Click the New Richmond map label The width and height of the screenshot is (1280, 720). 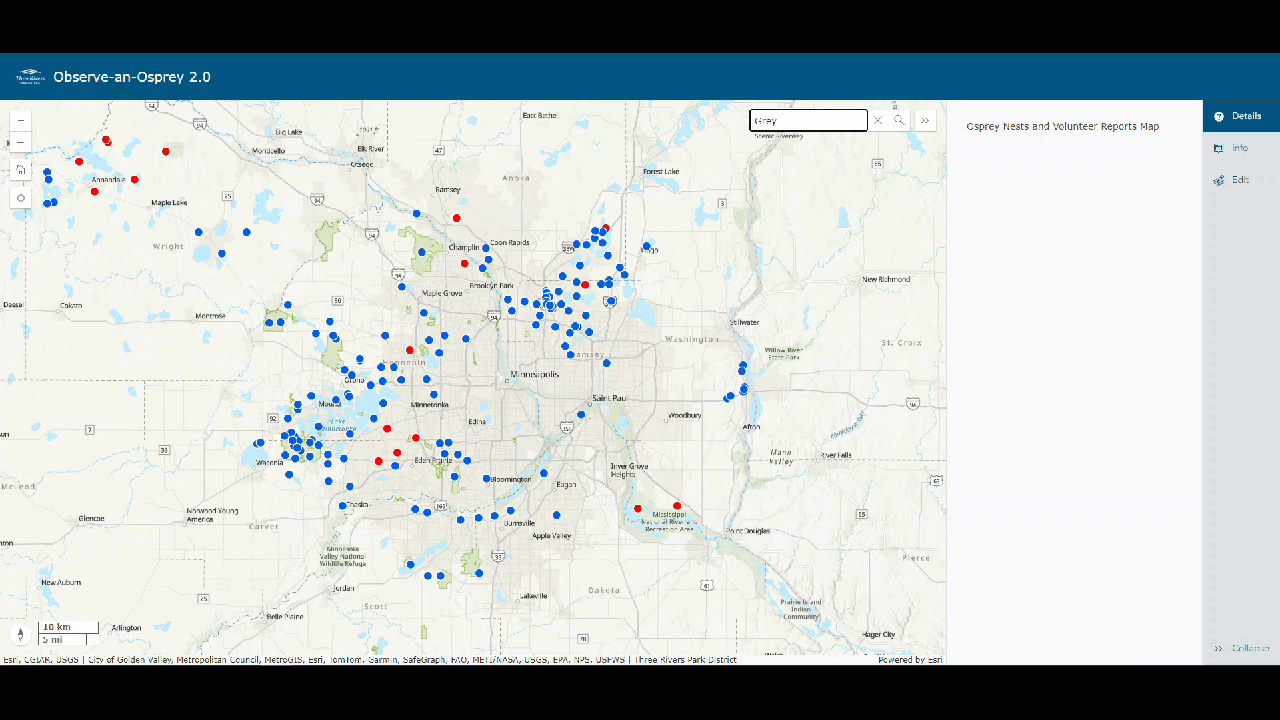[x=886, y=279]
